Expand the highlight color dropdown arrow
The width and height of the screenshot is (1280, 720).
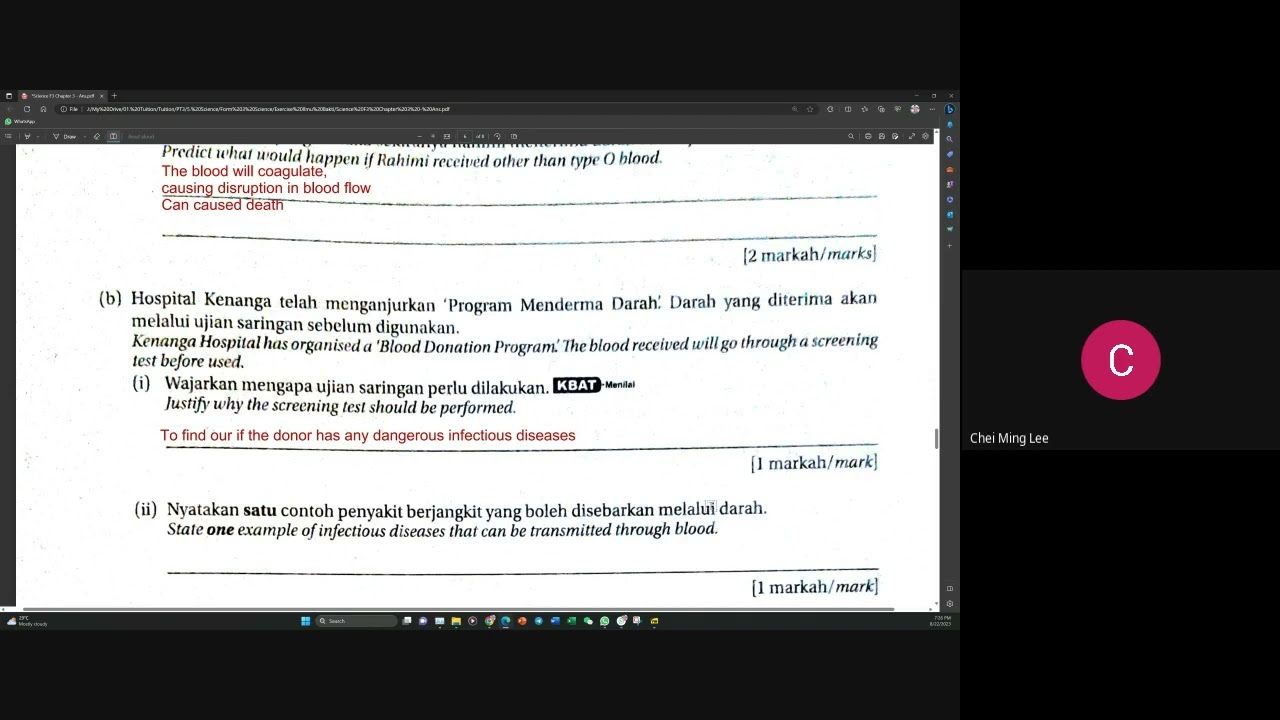(x=38, y=136)
